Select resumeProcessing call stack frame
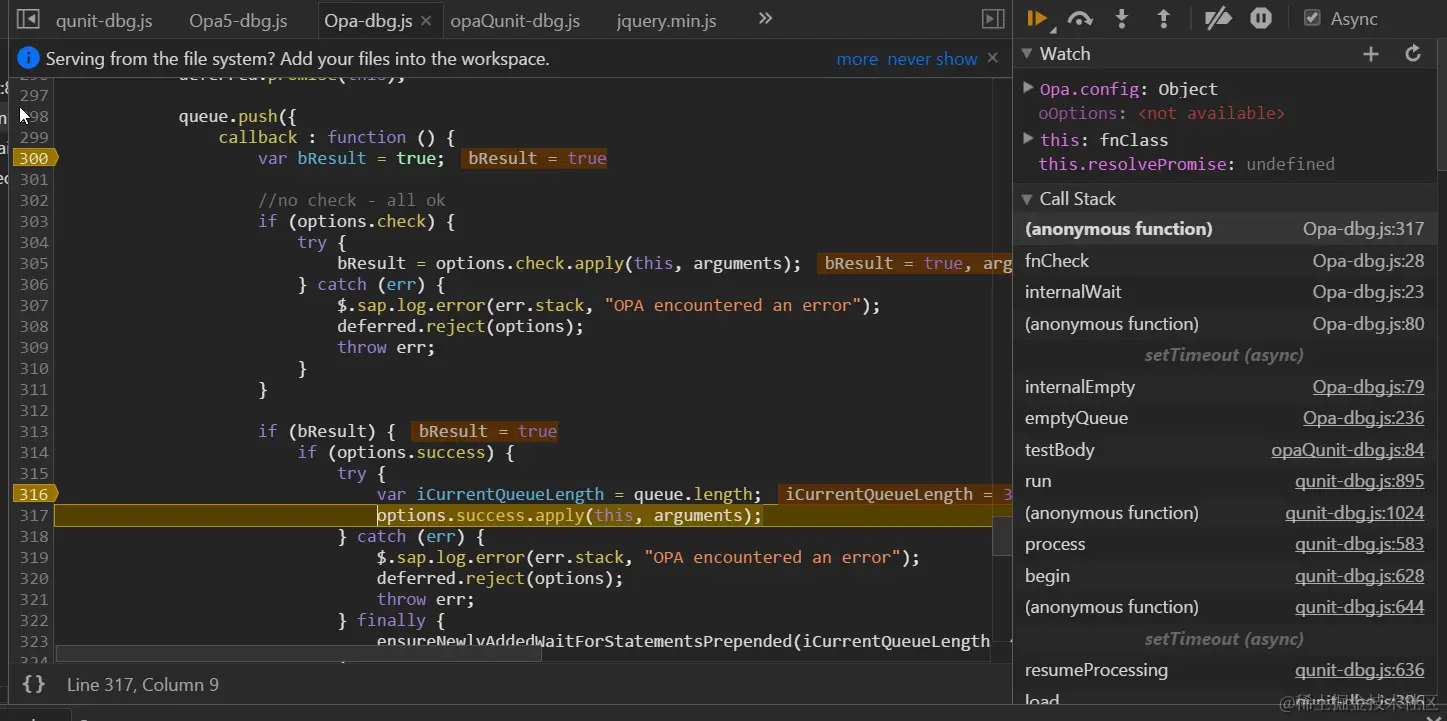 point(1224,670)
